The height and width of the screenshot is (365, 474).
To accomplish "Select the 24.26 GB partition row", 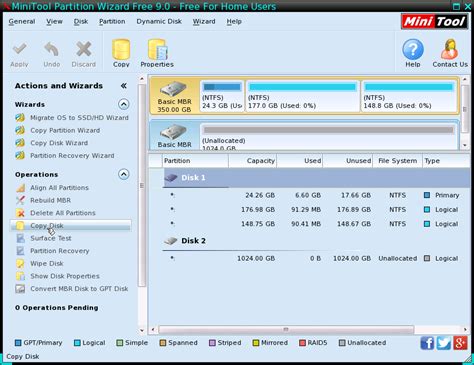I will pos(315,195).
